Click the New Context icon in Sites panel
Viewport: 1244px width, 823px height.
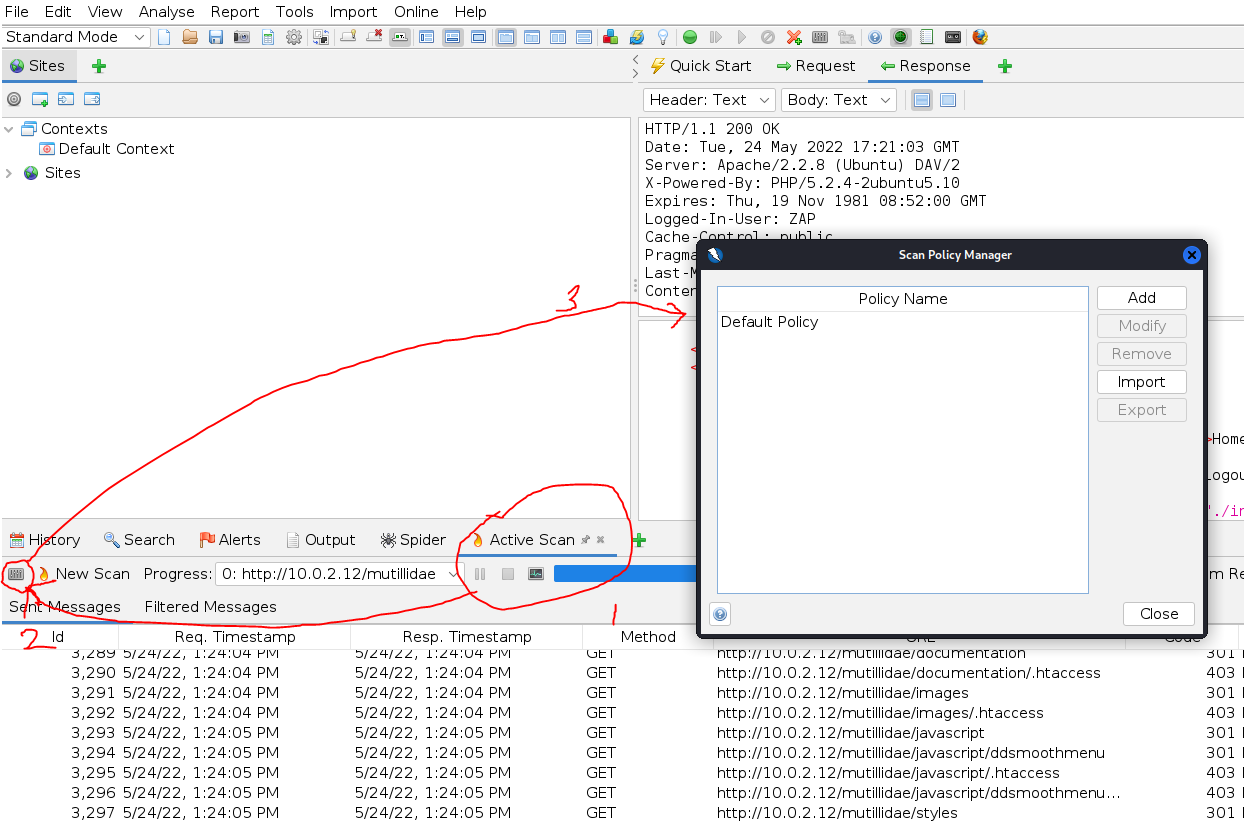click(40, 99)
